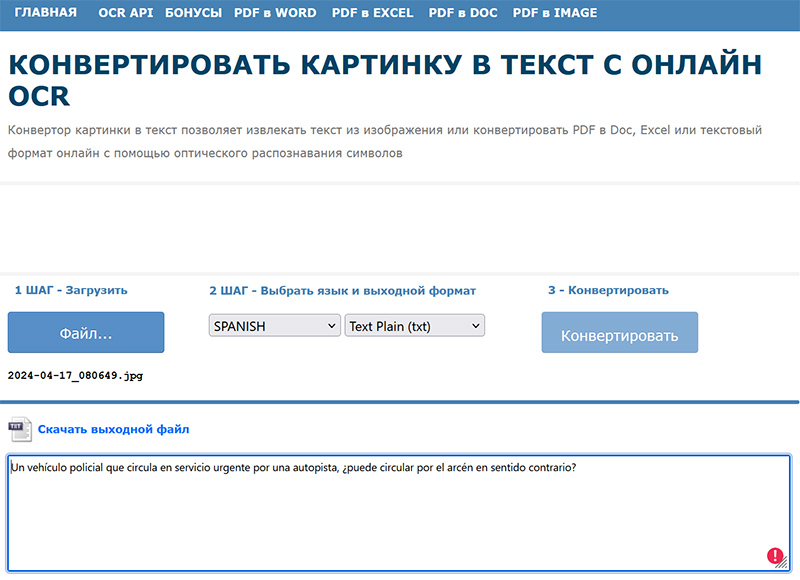The height and width of the screenshot is (580, 800).
Task: Choose PDF в DOC in the top menu
Action: [x=463, y=13]
